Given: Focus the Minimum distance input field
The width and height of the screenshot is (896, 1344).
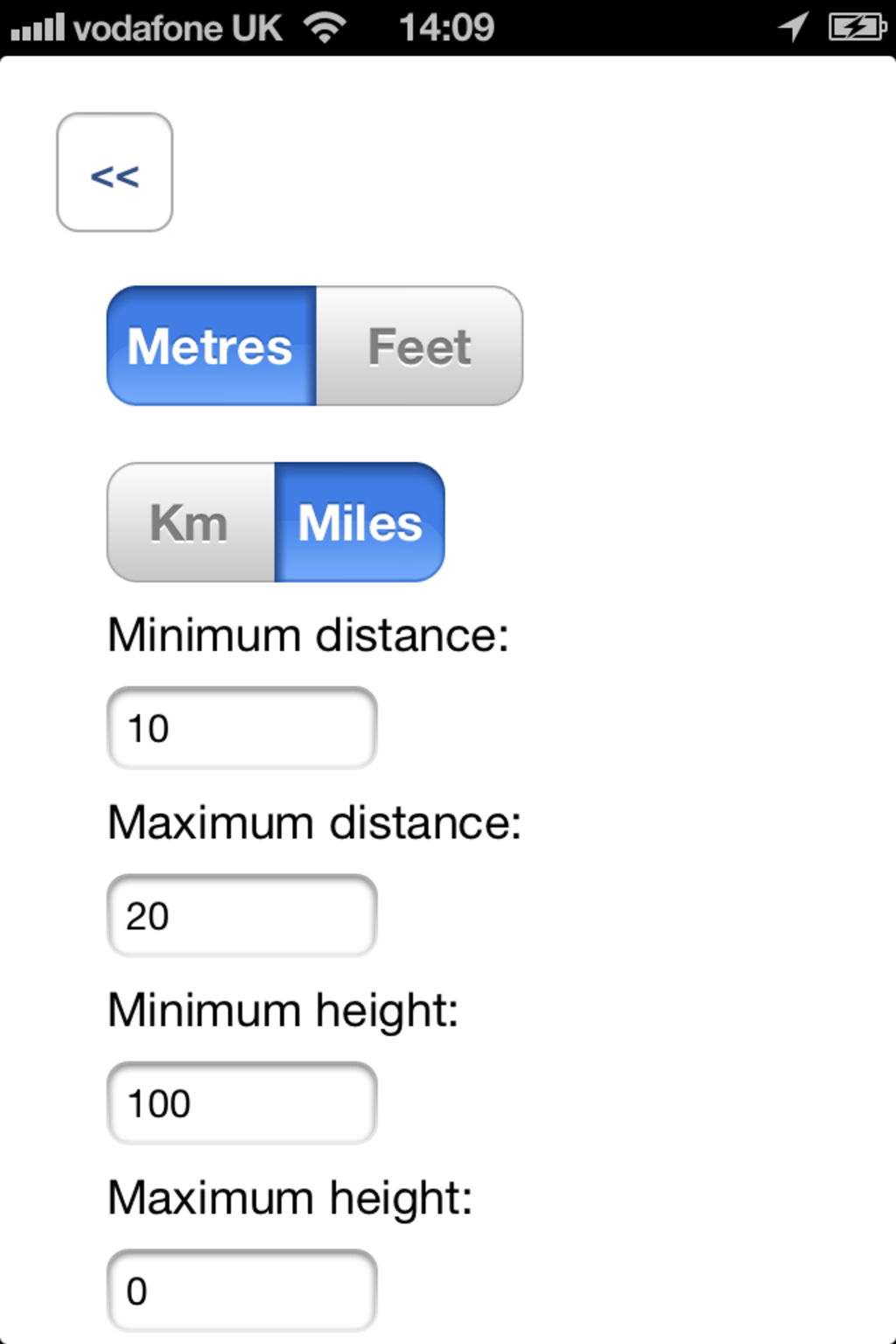Looking at the screenshot, I should (x=241, y=728).
